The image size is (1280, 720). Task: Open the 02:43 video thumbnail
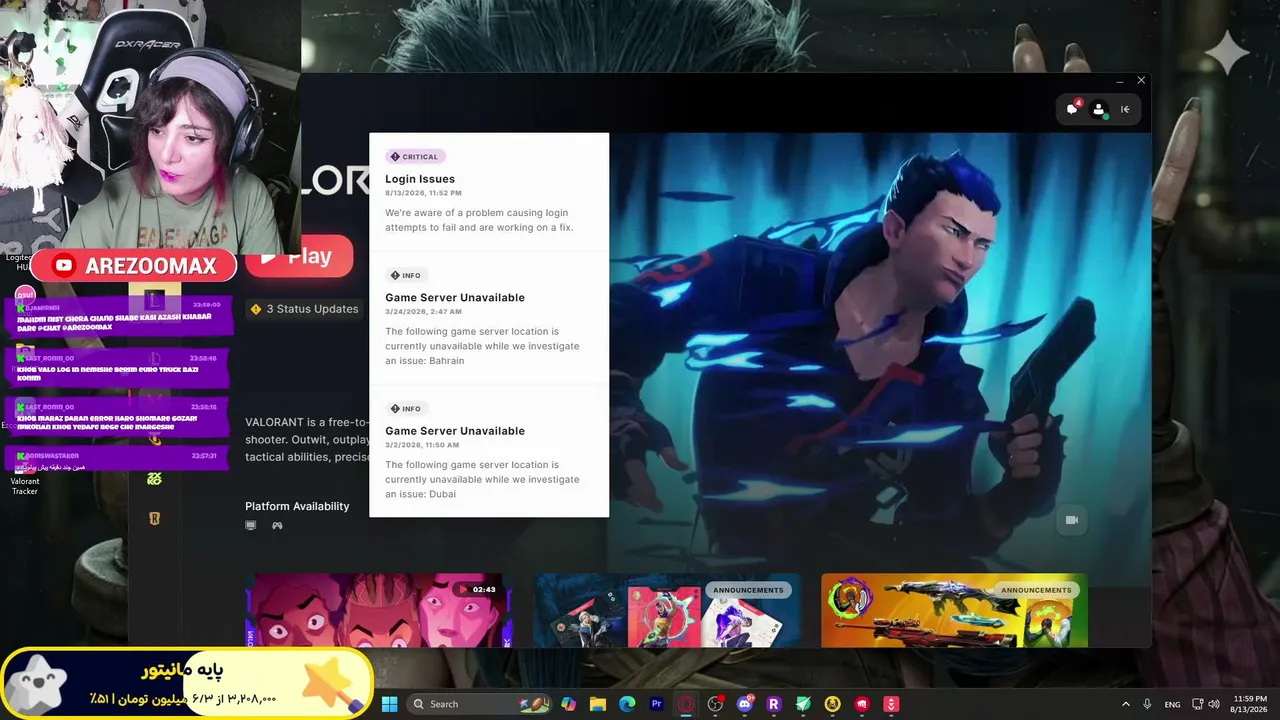pyautogui.click(x=379, y=610)
